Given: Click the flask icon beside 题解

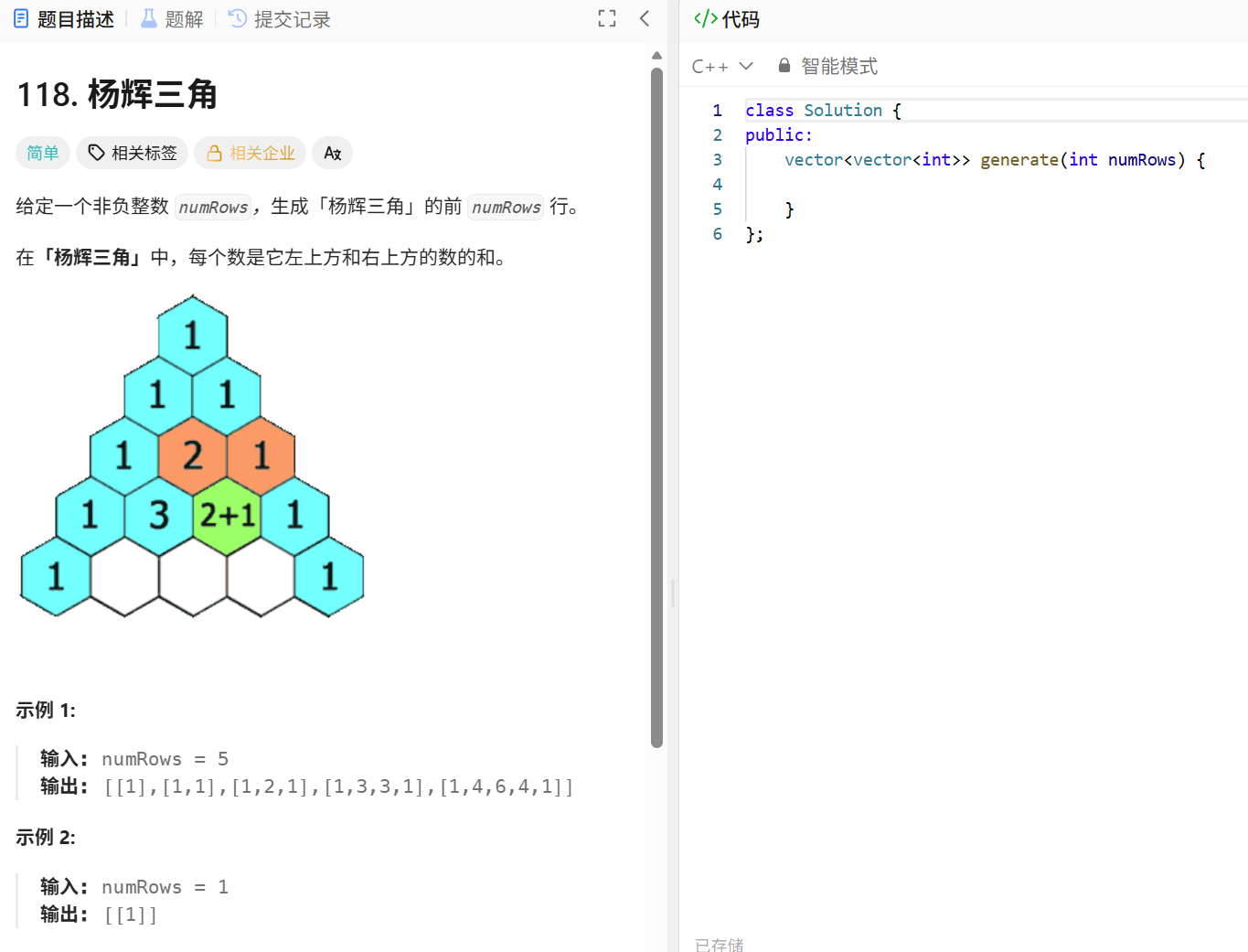Looking at the screenshot, I should pos(148,18).
